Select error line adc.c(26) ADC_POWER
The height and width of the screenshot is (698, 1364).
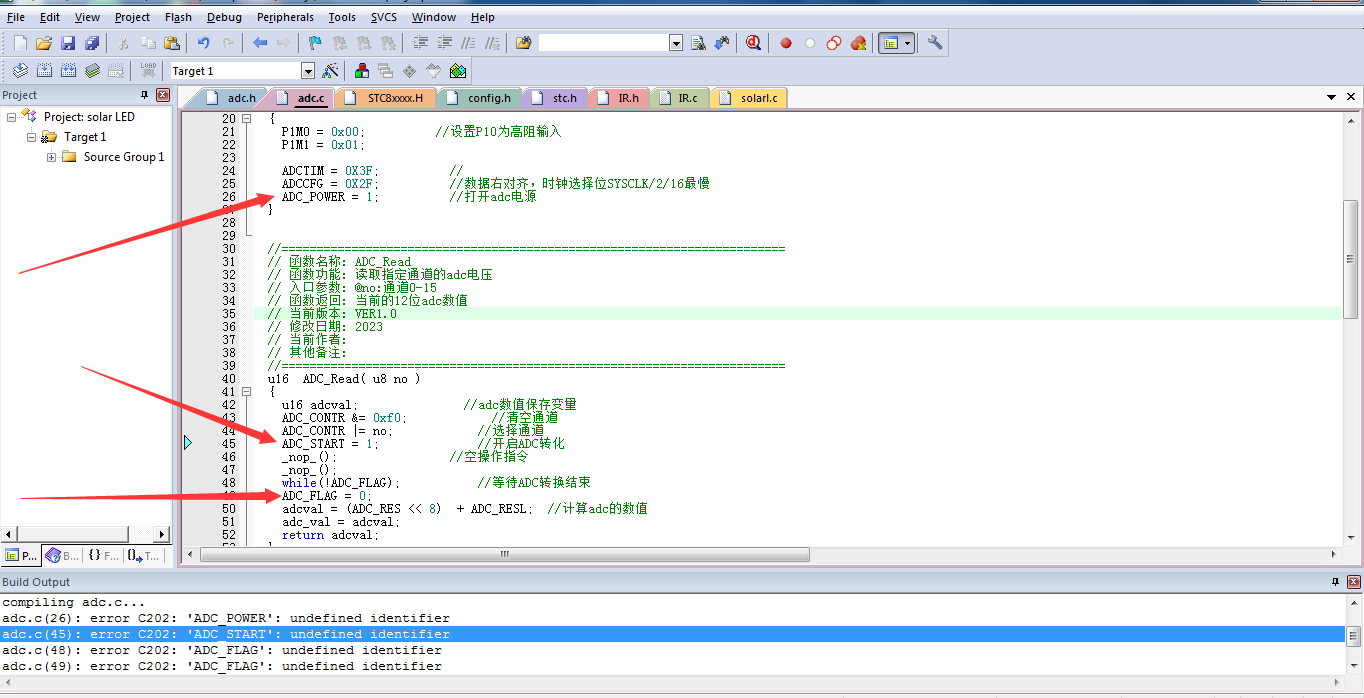tap(673, 618)
